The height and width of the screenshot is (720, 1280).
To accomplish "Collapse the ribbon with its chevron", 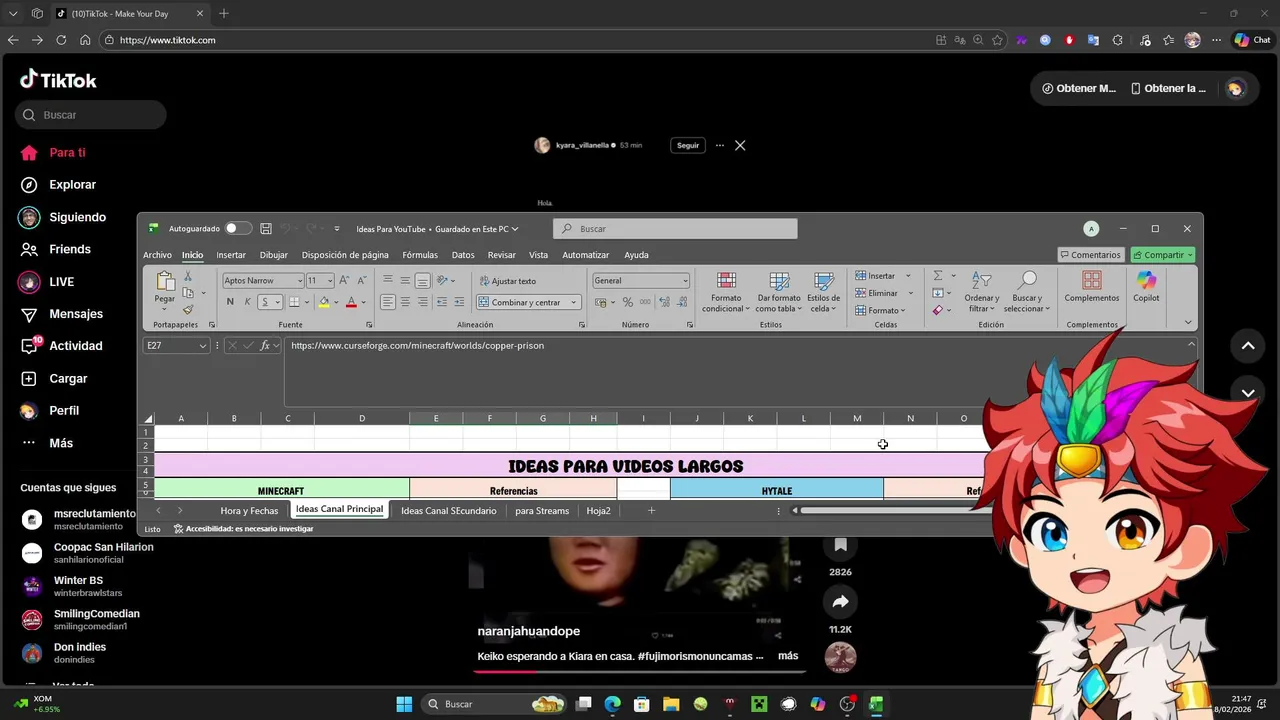I will pos(1188,322).
